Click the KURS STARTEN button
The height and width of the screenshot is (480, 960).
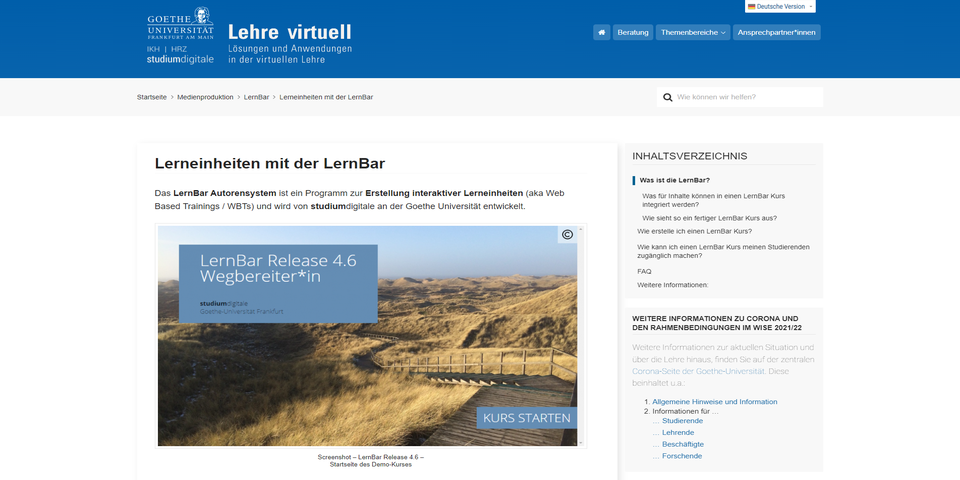tap(527, 419)
